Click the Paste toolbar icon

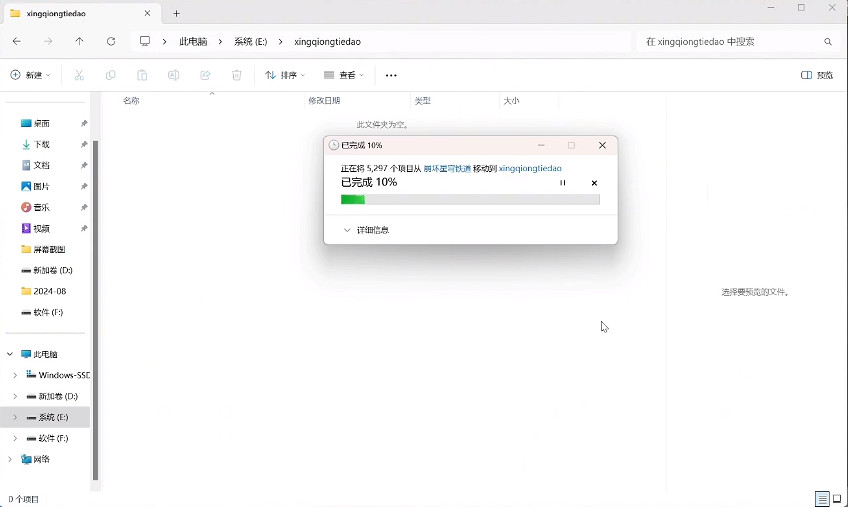point(142,75)
